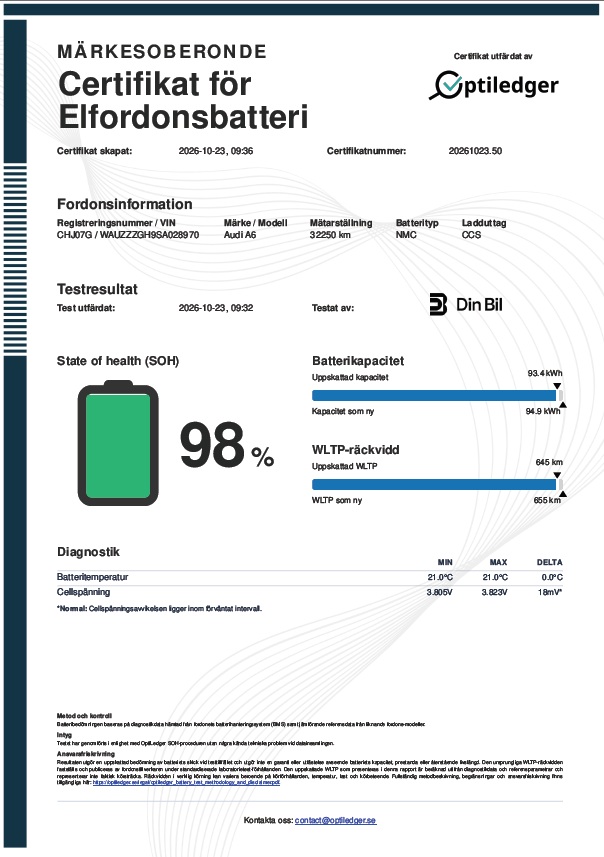604x857 pixels.
Task: Select the Batteritemperatur delta 0.0°C
Action: coord(552,577)
